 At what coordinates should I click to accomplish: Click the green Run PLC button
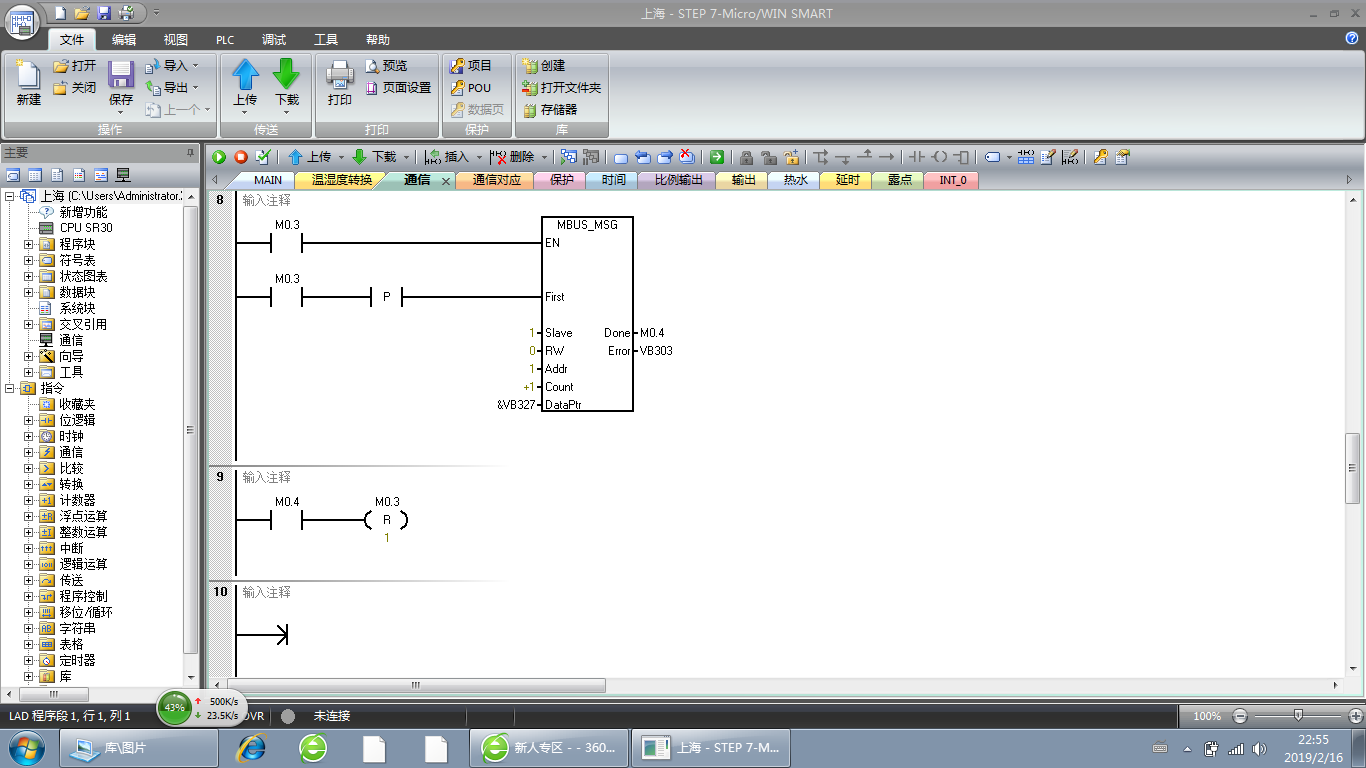click(219, 157)
